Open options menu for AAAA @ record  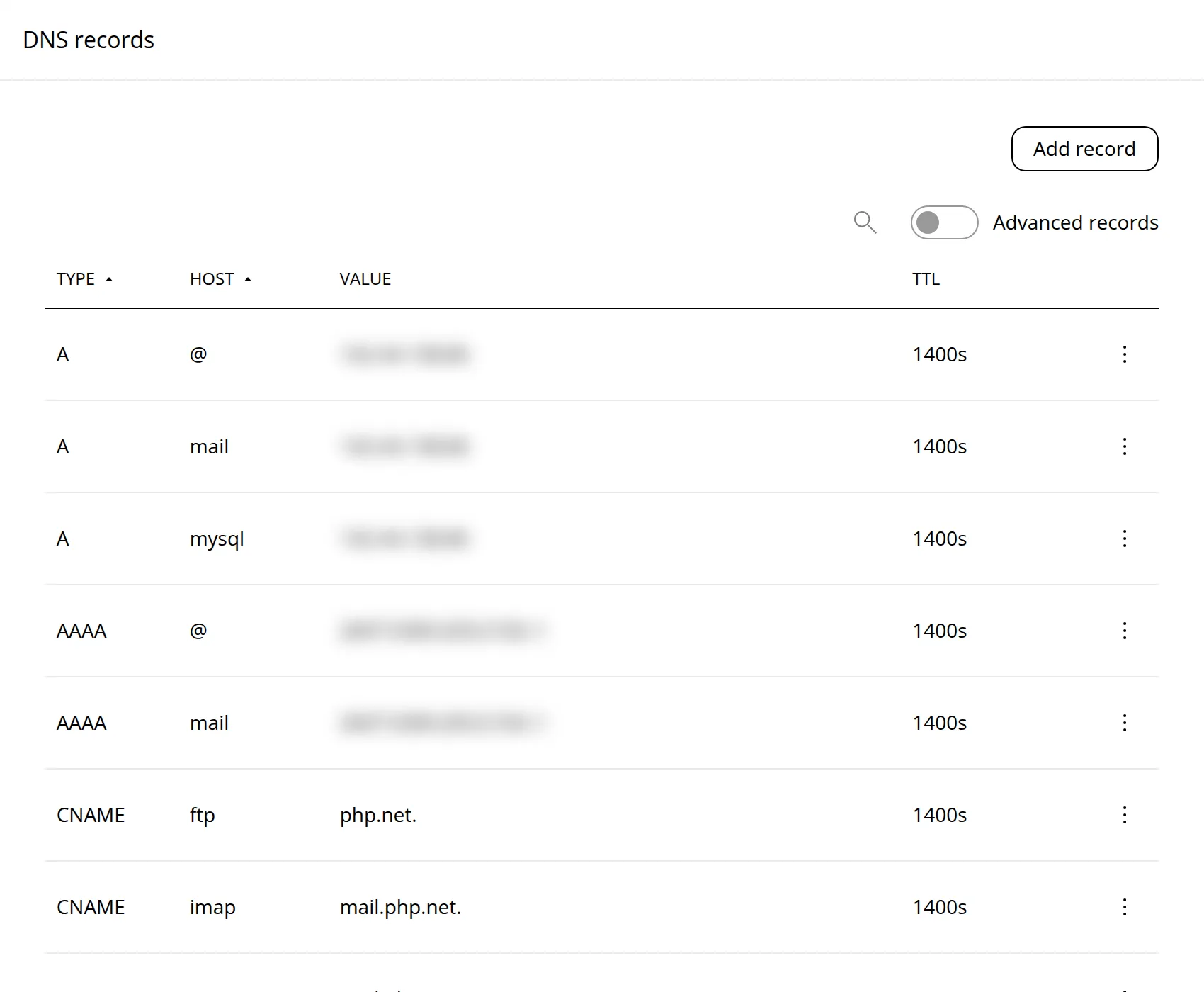tap(1125, 631)
